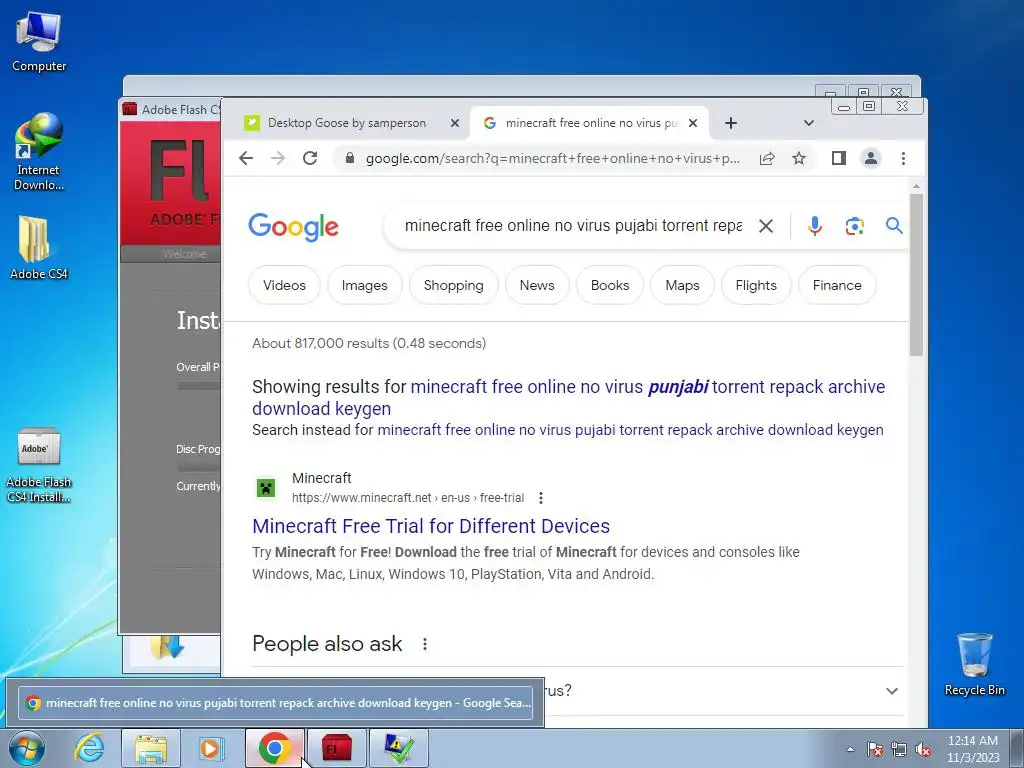Viewport: 1024px width, 768px height.
Task: Click Chrome taskbar button
Action: 274,748
